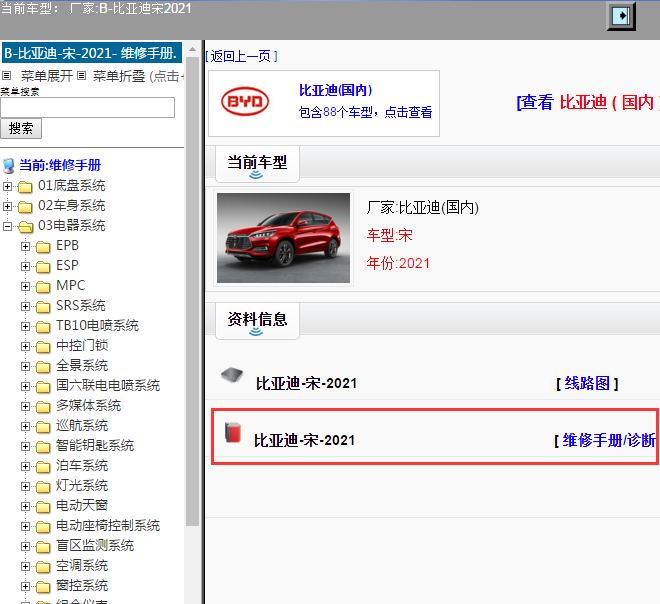Expand the 窗控系统 node

[25, 586]
